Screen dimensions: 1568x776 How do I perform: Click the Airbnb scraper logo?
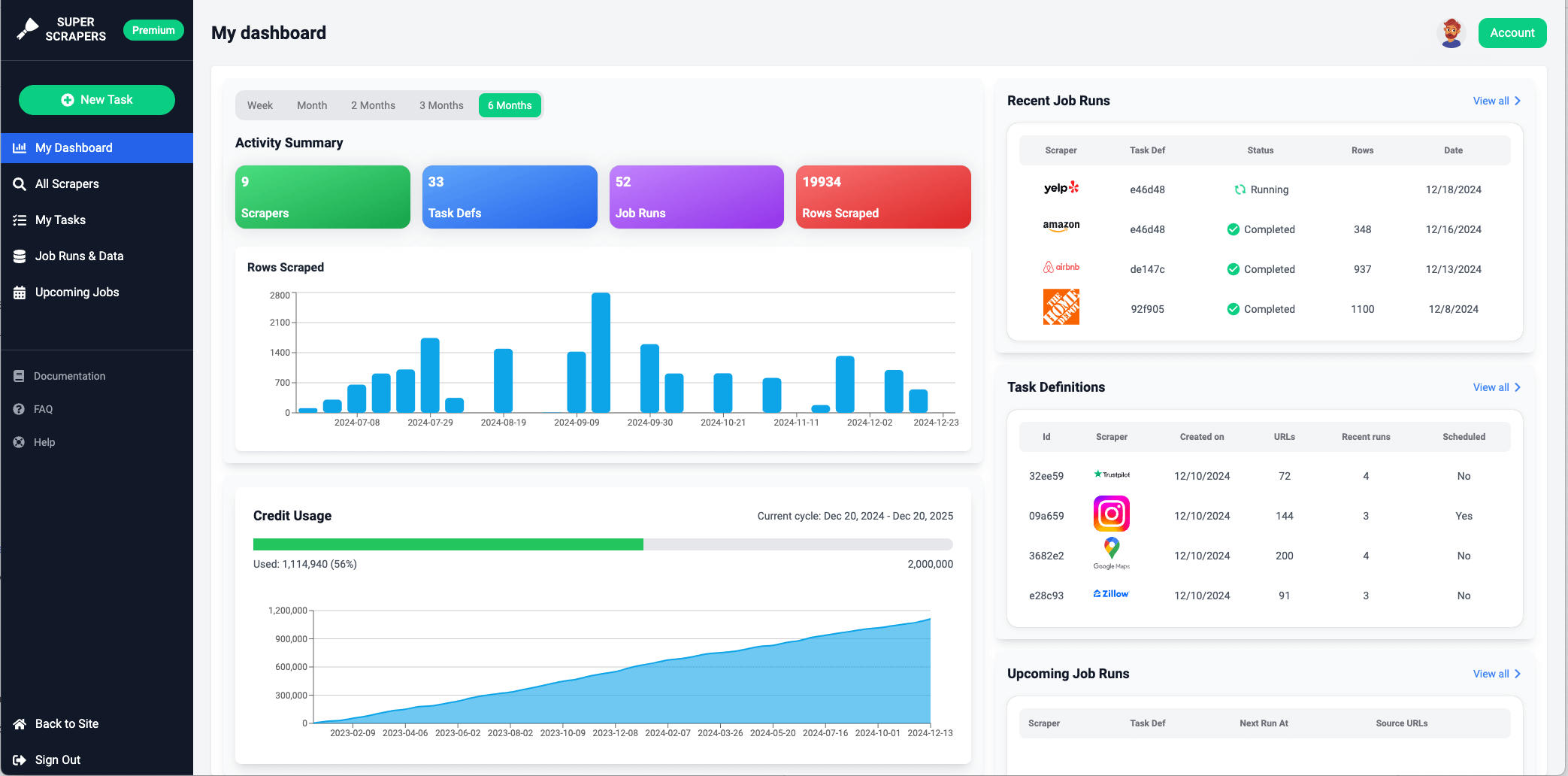click(x=1061, y=268)
